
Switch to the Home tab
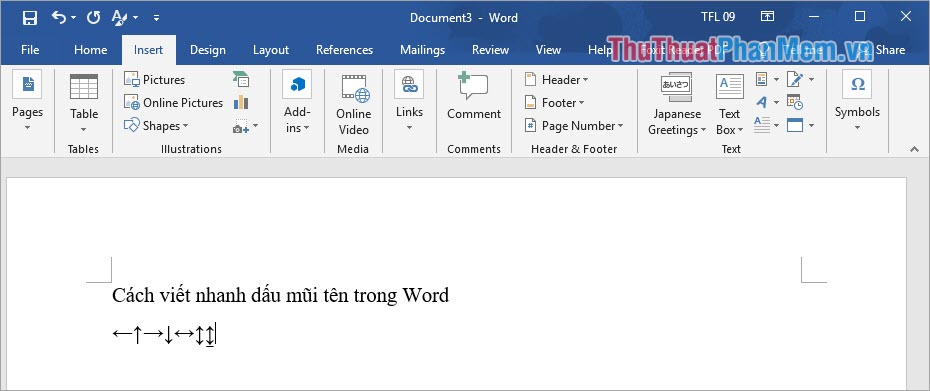[90, 50]
